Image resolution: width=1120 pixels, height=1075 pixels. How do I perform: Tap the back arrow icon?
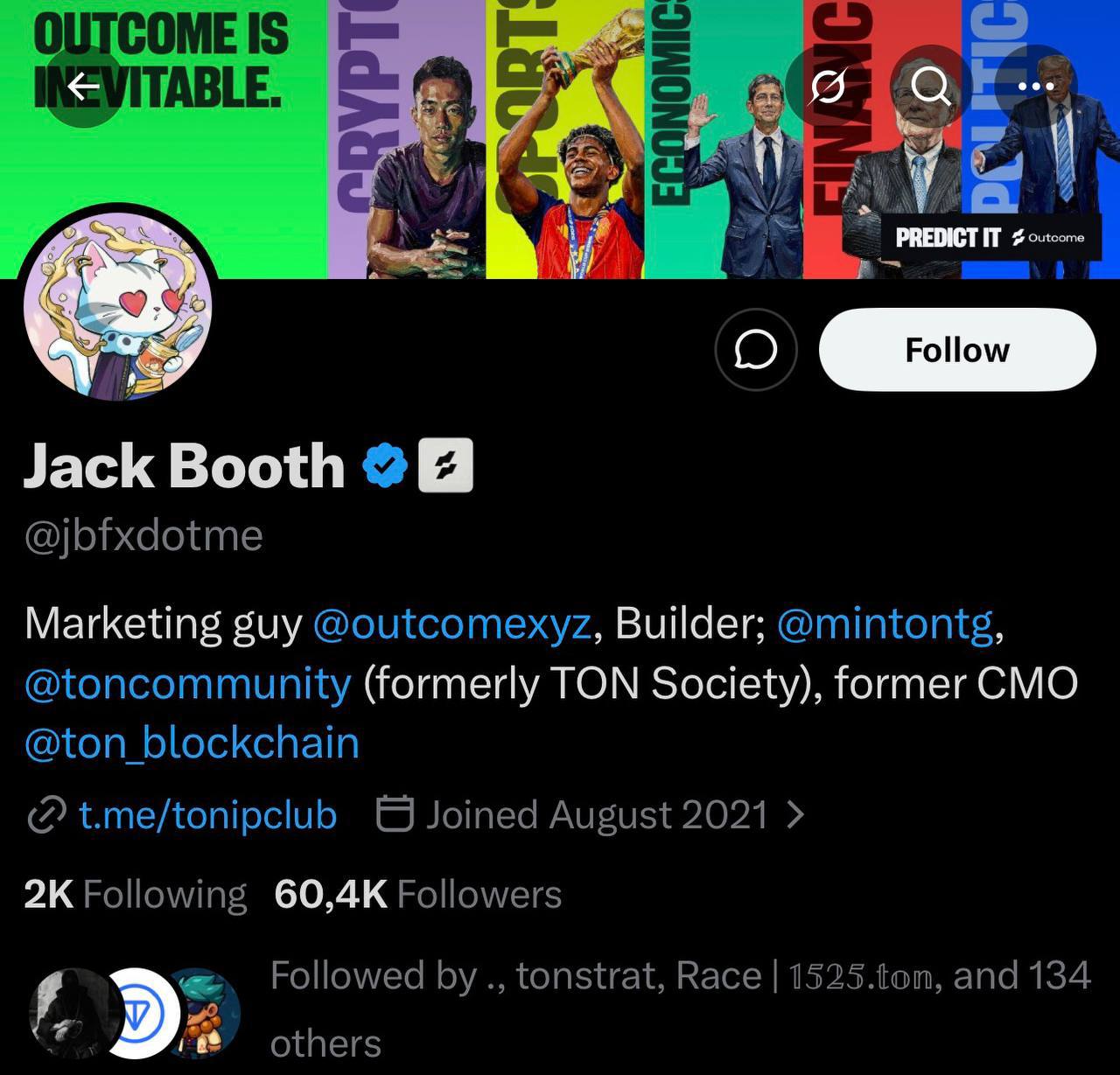coord(83,87)
